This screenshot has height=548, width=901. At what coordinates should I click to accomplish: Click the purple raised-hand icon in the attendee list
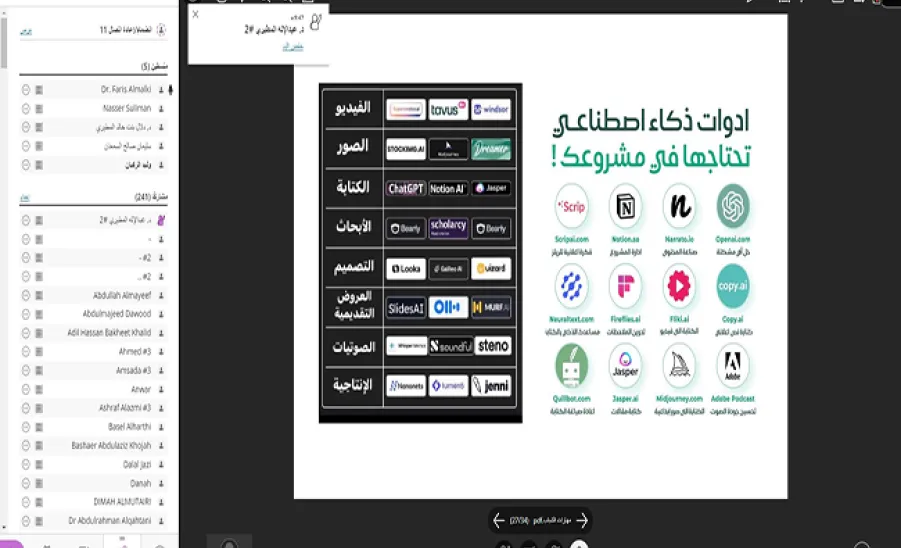161,220
